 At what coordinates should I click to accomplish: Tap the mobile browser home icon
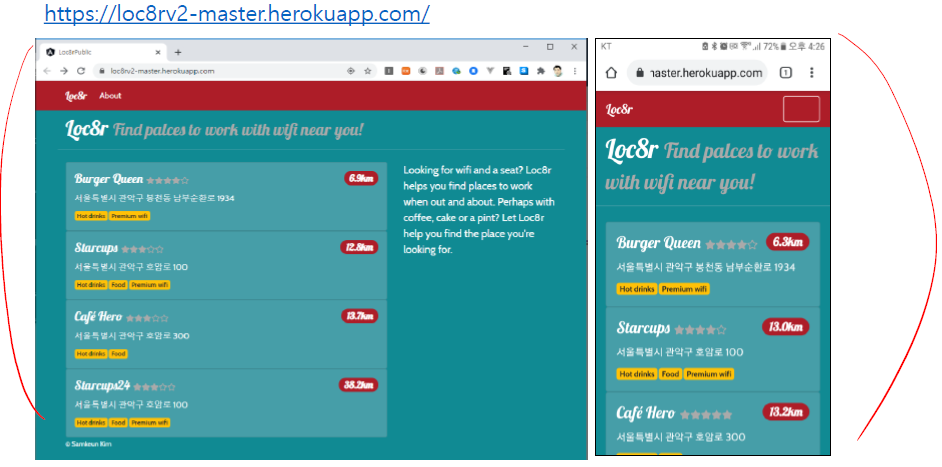click(611, 73)
